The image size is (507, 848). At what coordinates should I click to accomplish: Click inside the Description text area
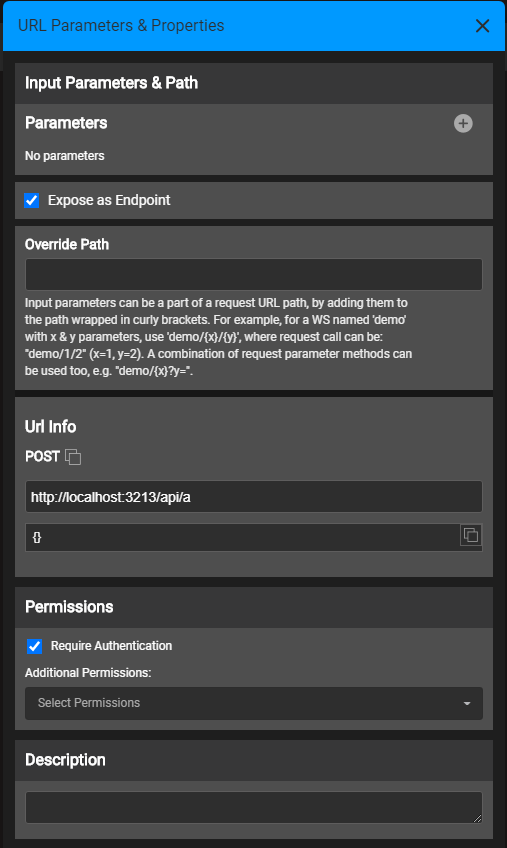point(254,807)
